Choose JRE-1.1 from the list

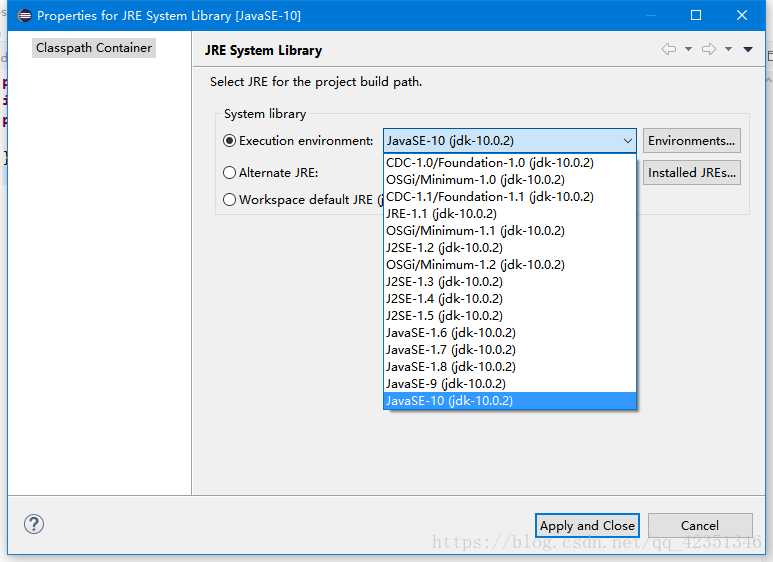(x=510, y=214)
